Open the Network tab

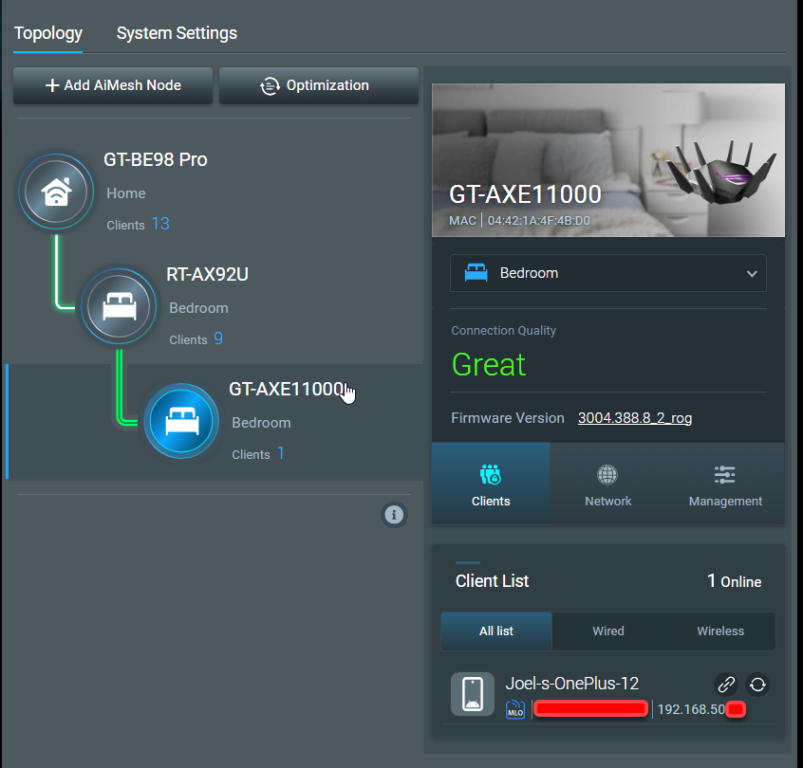(x=608, y=483)
